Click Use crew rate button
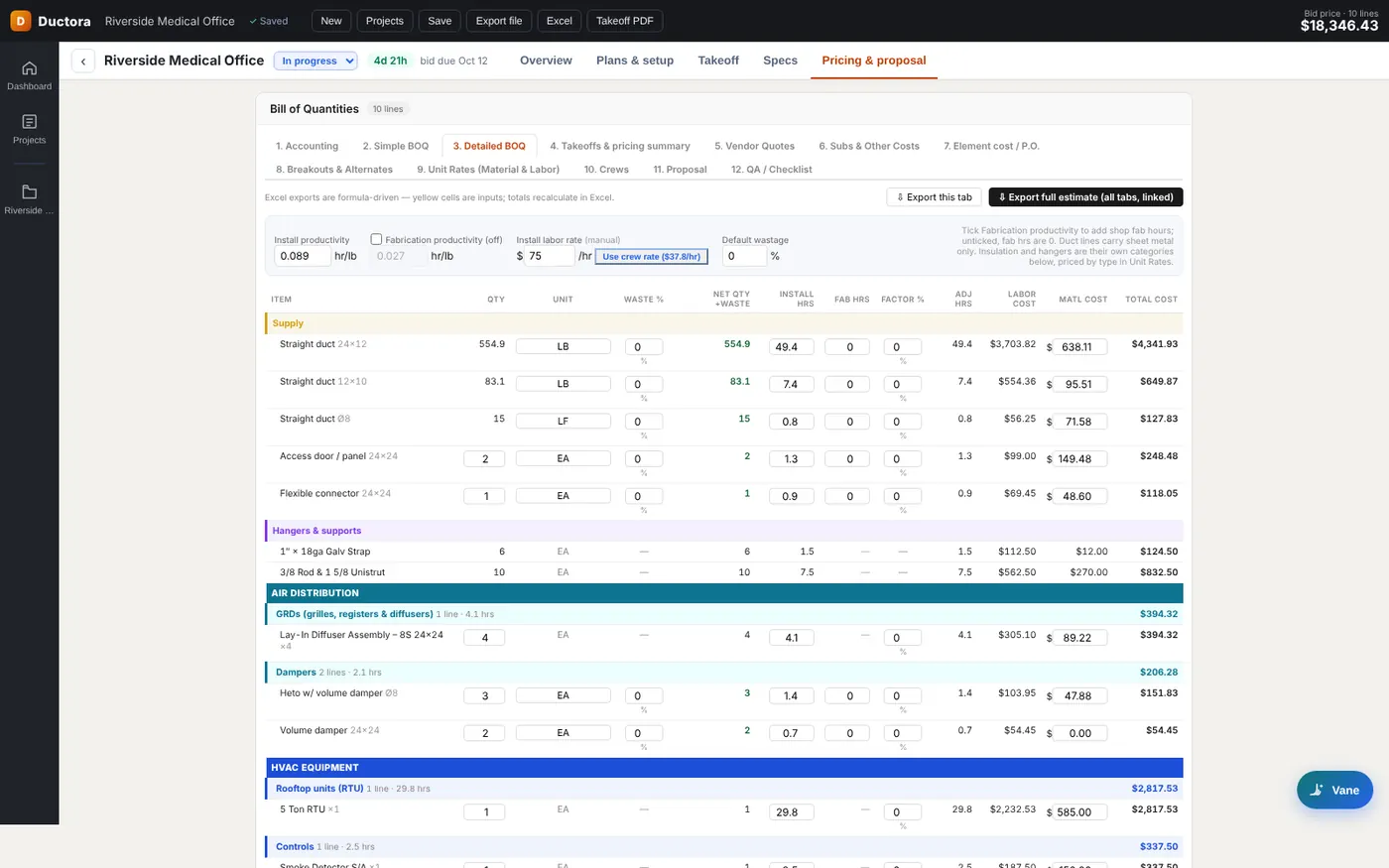The width and height of the screenshot is (1389, 868). [x=652, y=256]
